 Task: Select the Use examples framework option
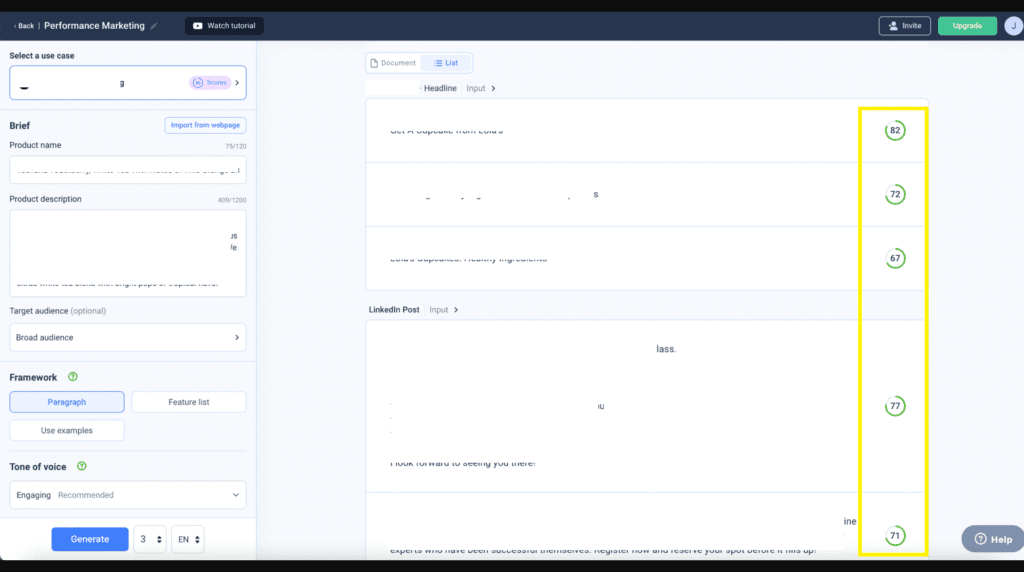click(67, 431)
